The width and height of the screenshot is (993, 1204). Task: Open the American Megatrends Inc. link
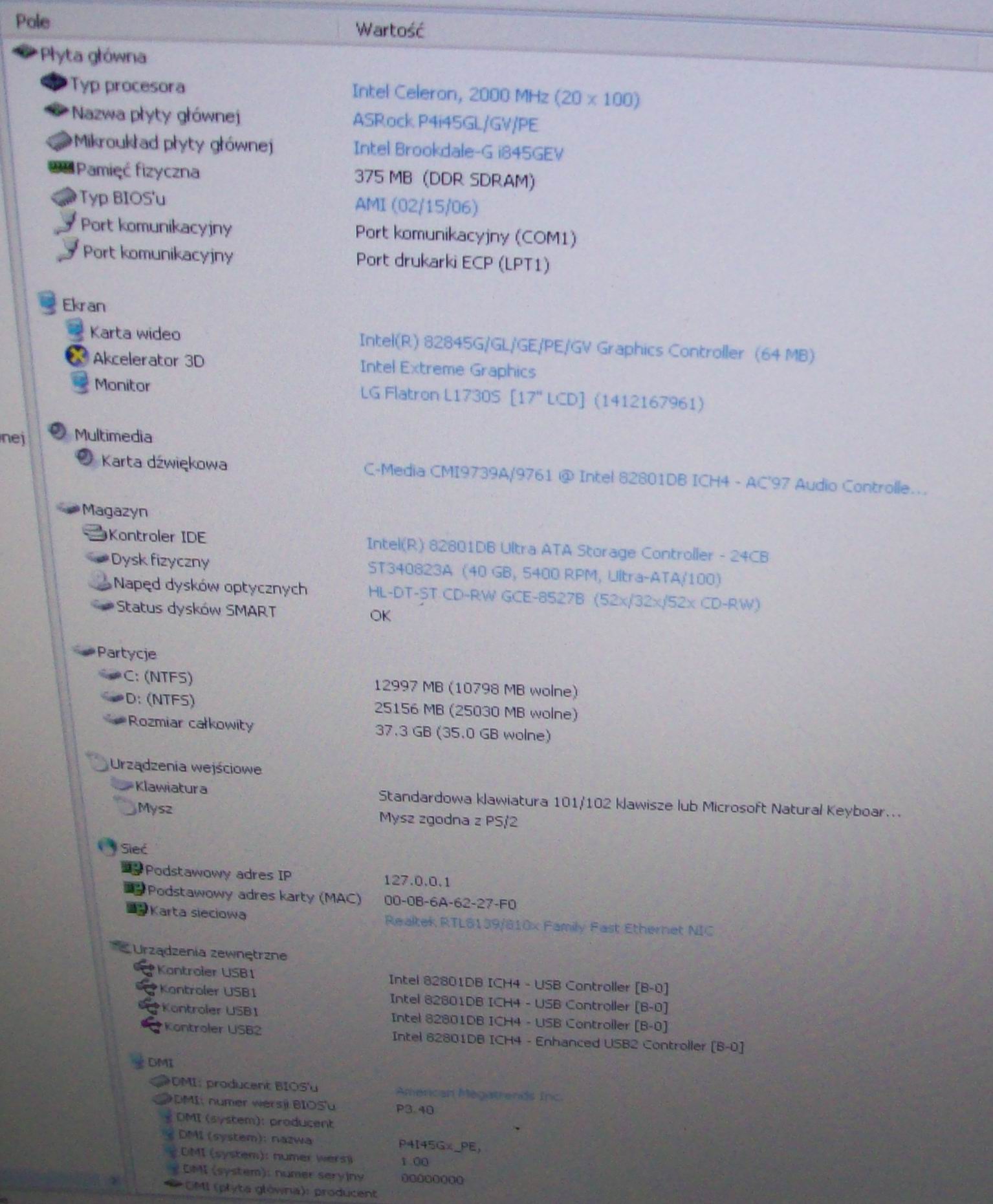click(x=479, y=1093)
